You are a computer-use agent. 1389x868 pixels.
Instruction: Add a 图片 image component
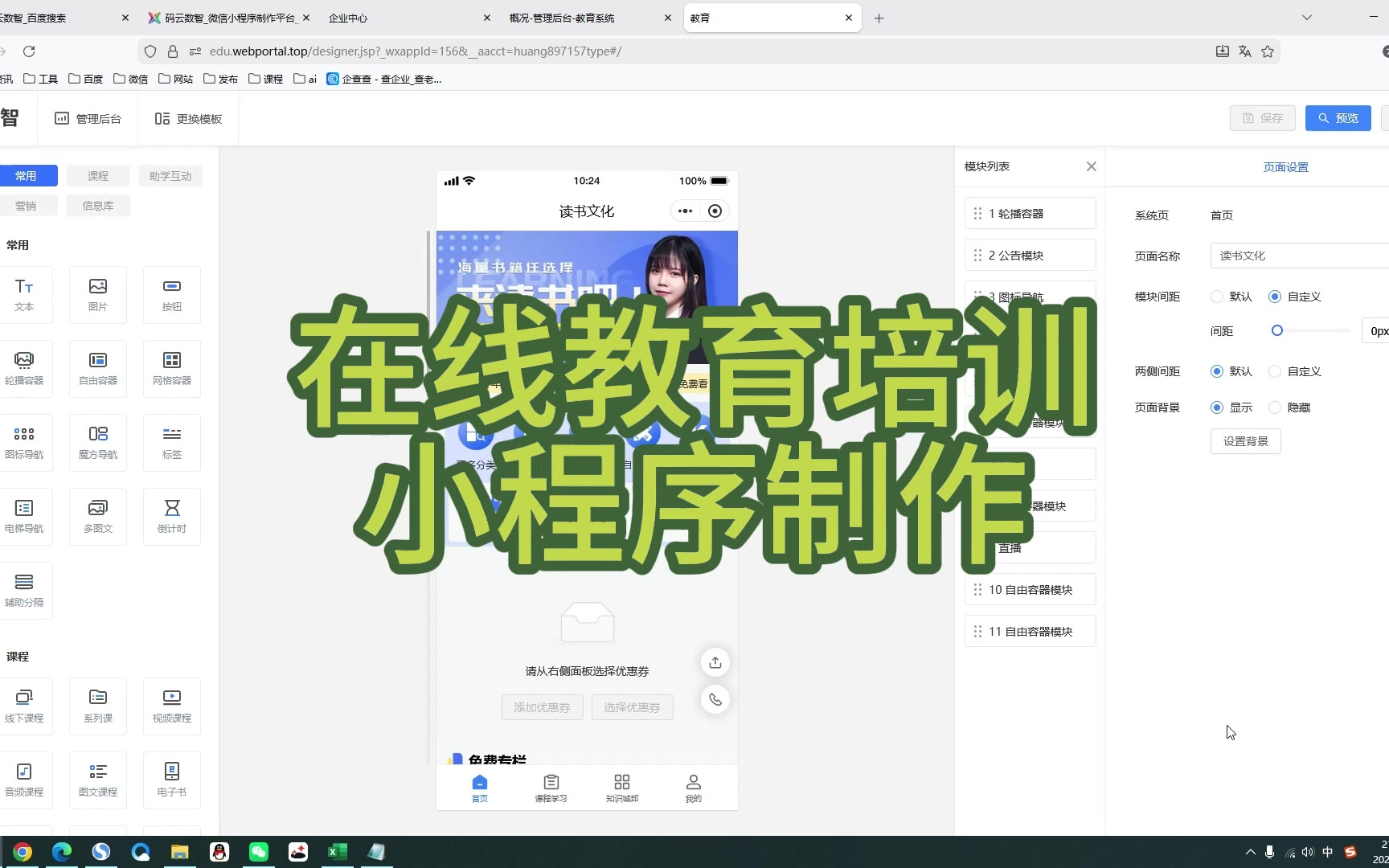[x=98, y=294]
